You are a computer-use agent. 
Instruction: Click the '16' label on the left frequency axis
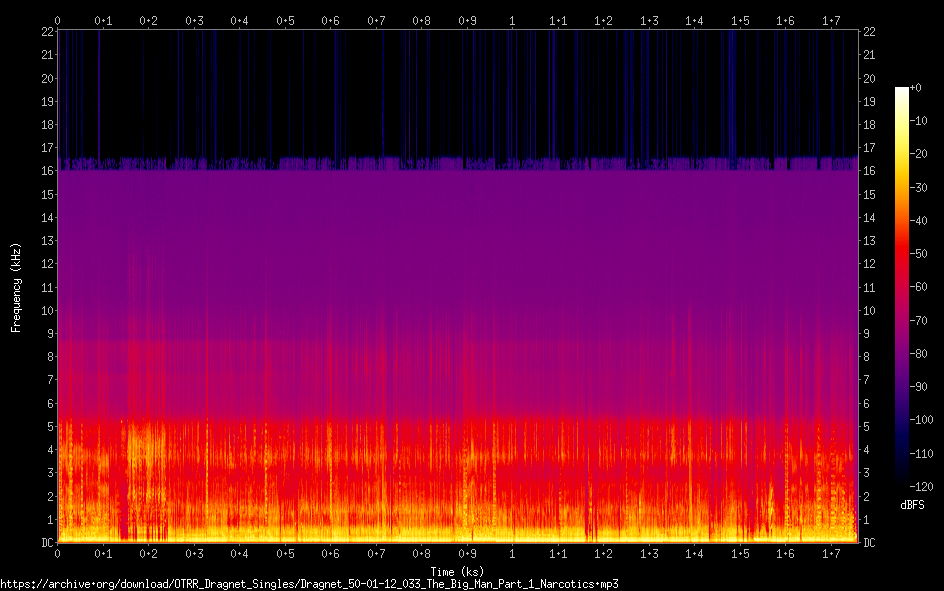click(x=45, y=171)
